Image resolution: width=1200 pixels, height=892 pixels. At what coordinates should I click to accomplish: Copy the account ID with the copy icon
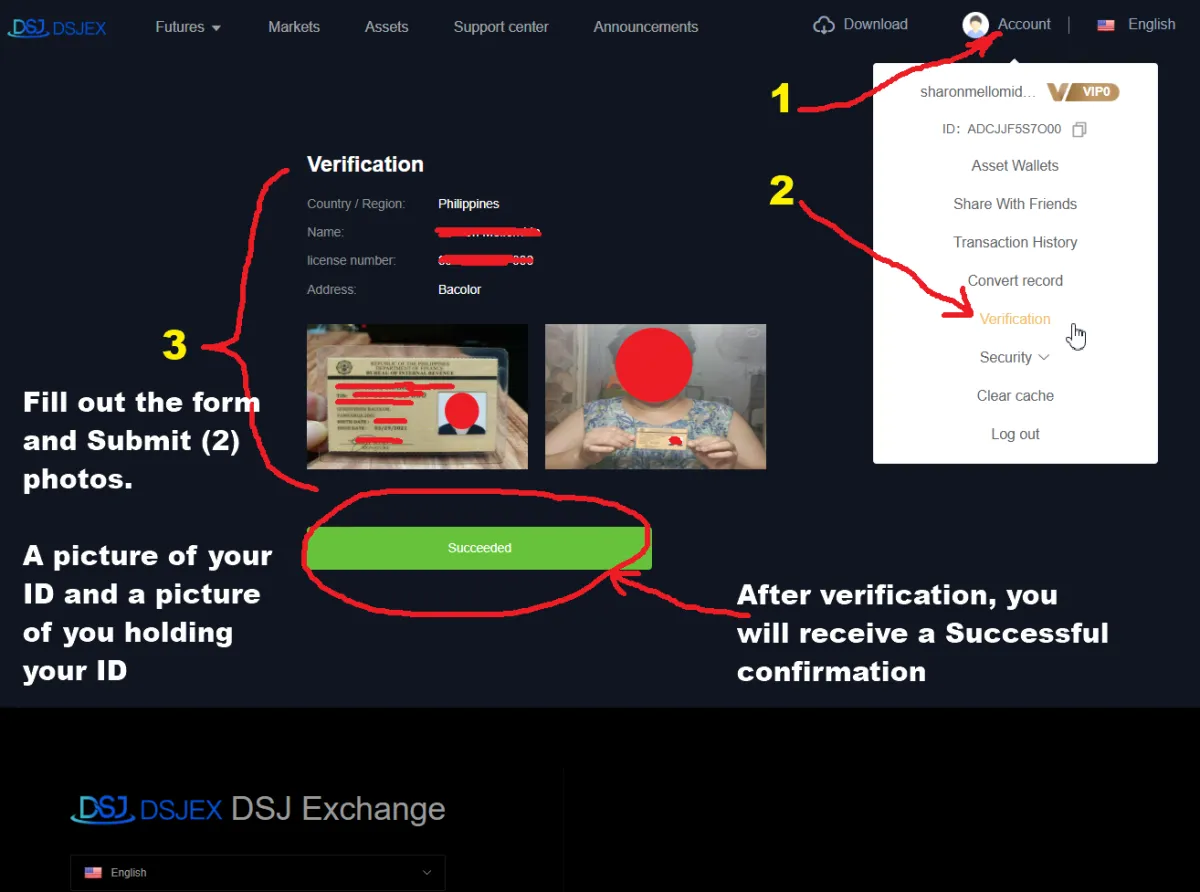point(1079,130)
